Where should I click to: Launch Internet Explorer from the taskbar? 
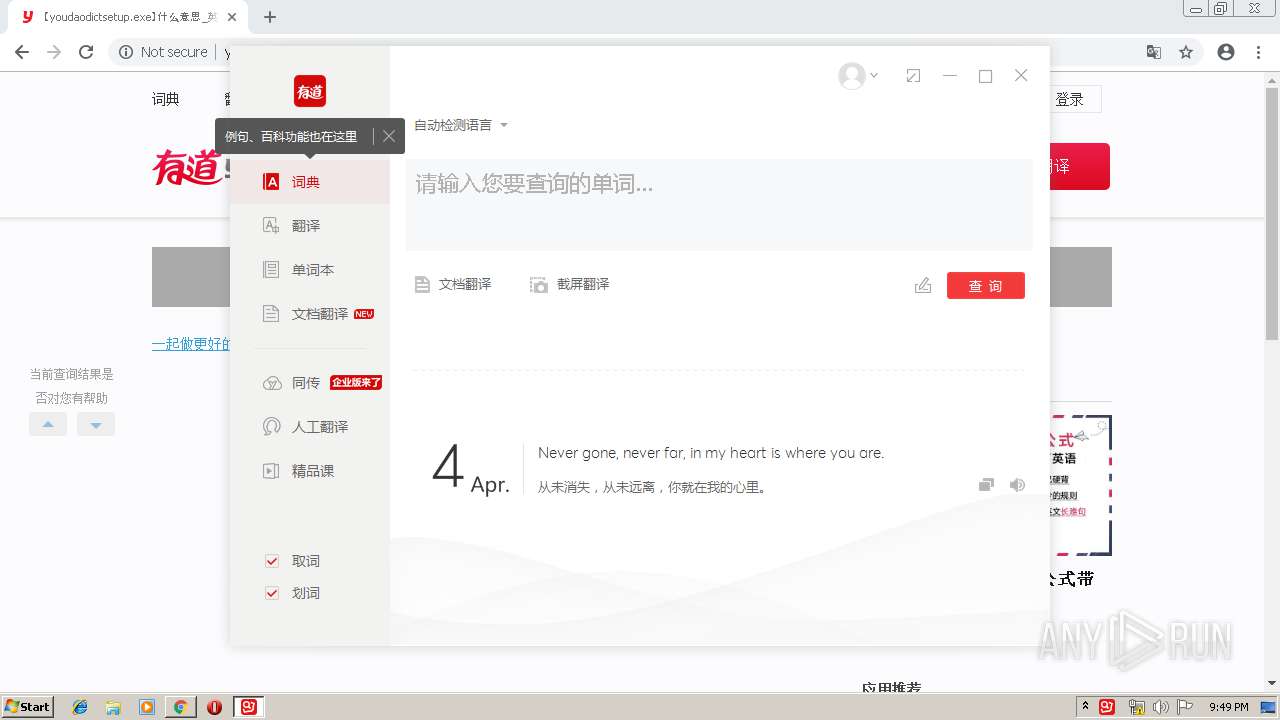tap(81, 707)
